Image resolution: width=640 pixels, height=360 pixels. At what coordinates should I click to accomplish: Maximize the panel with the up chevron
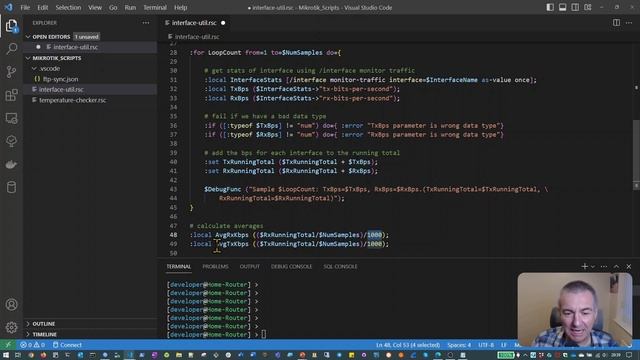pos(616,267)
